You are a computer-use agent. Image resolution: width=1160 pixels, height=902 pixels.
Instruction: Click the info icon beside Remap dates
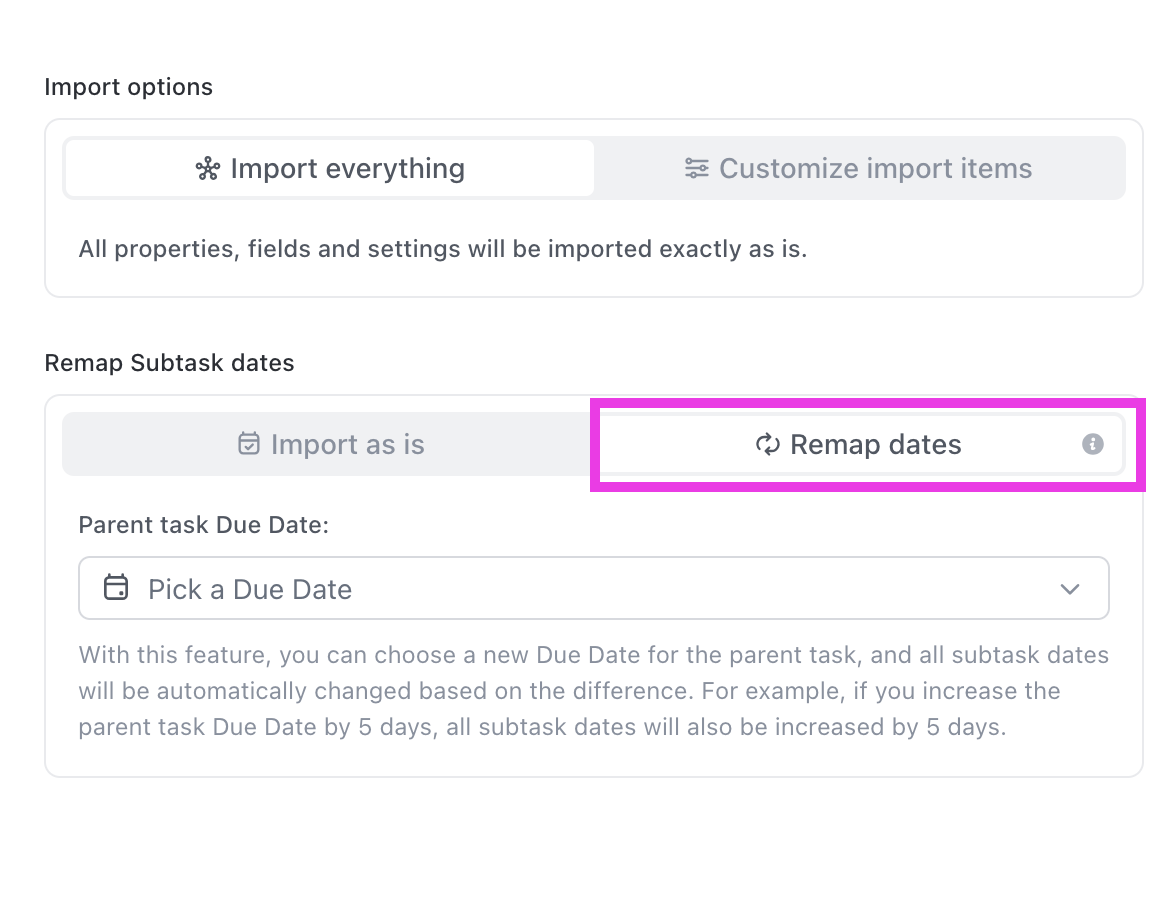[1092, 444]
